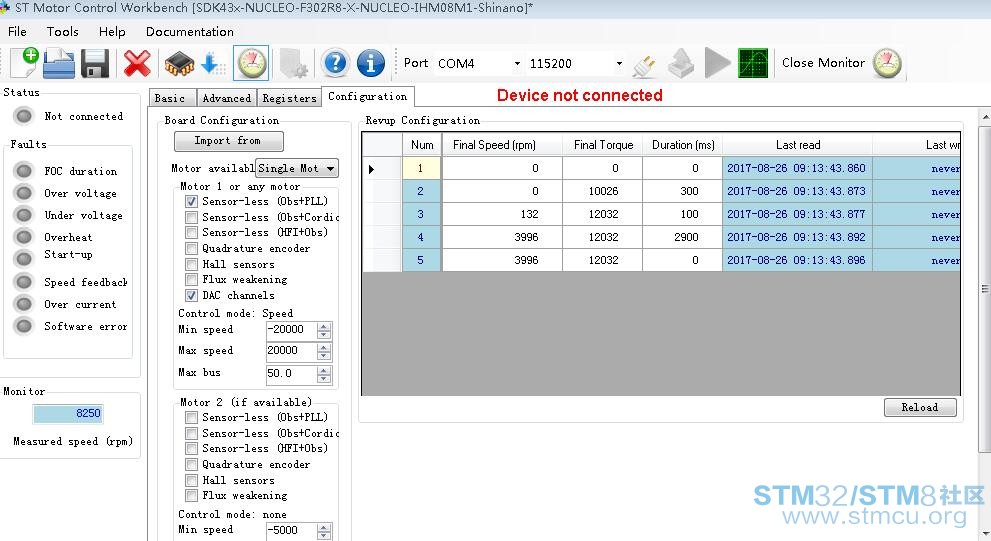
Task: Click the blue download arrow icon
Action: click(212, 63)
